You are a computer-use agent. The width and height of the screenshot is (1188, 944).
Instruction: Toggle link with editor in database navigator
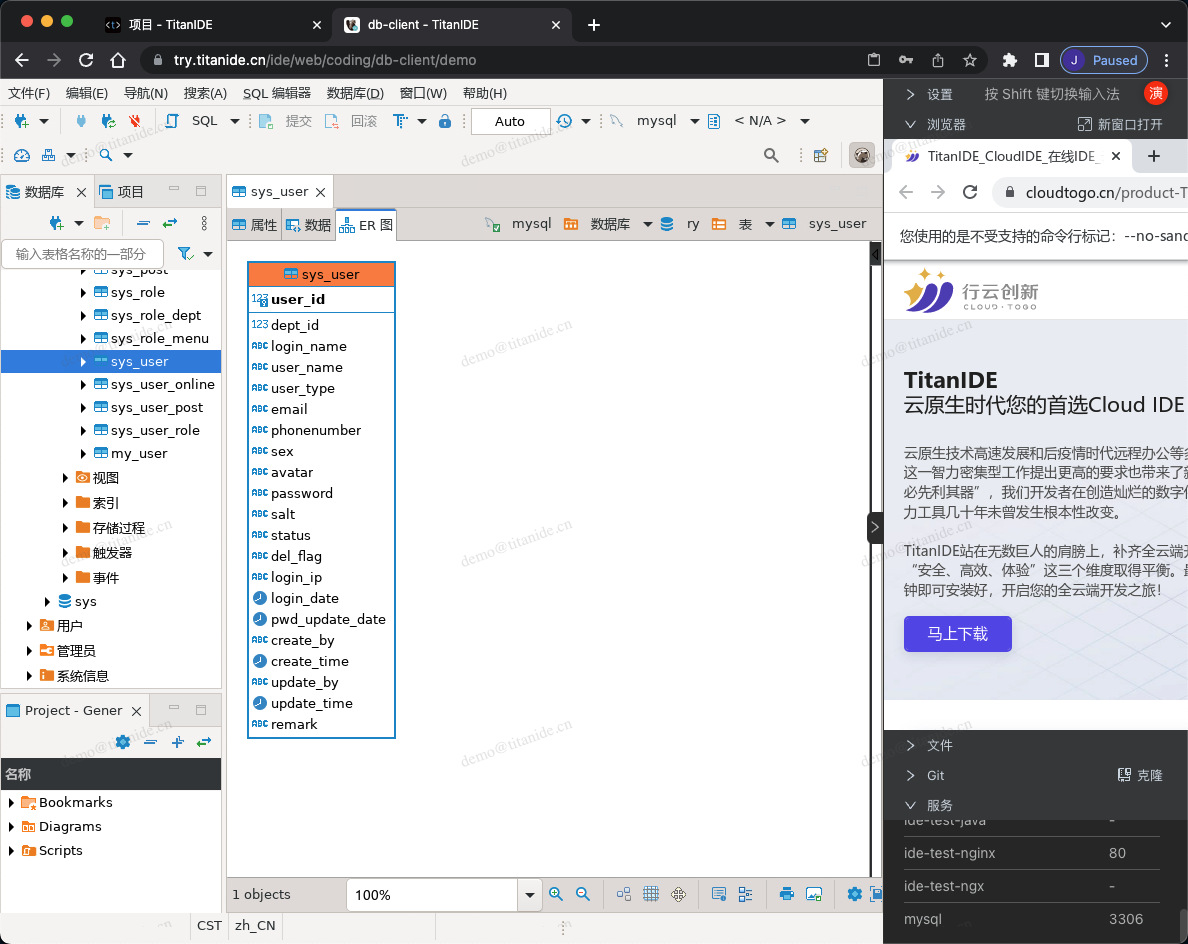coord(170,223)
